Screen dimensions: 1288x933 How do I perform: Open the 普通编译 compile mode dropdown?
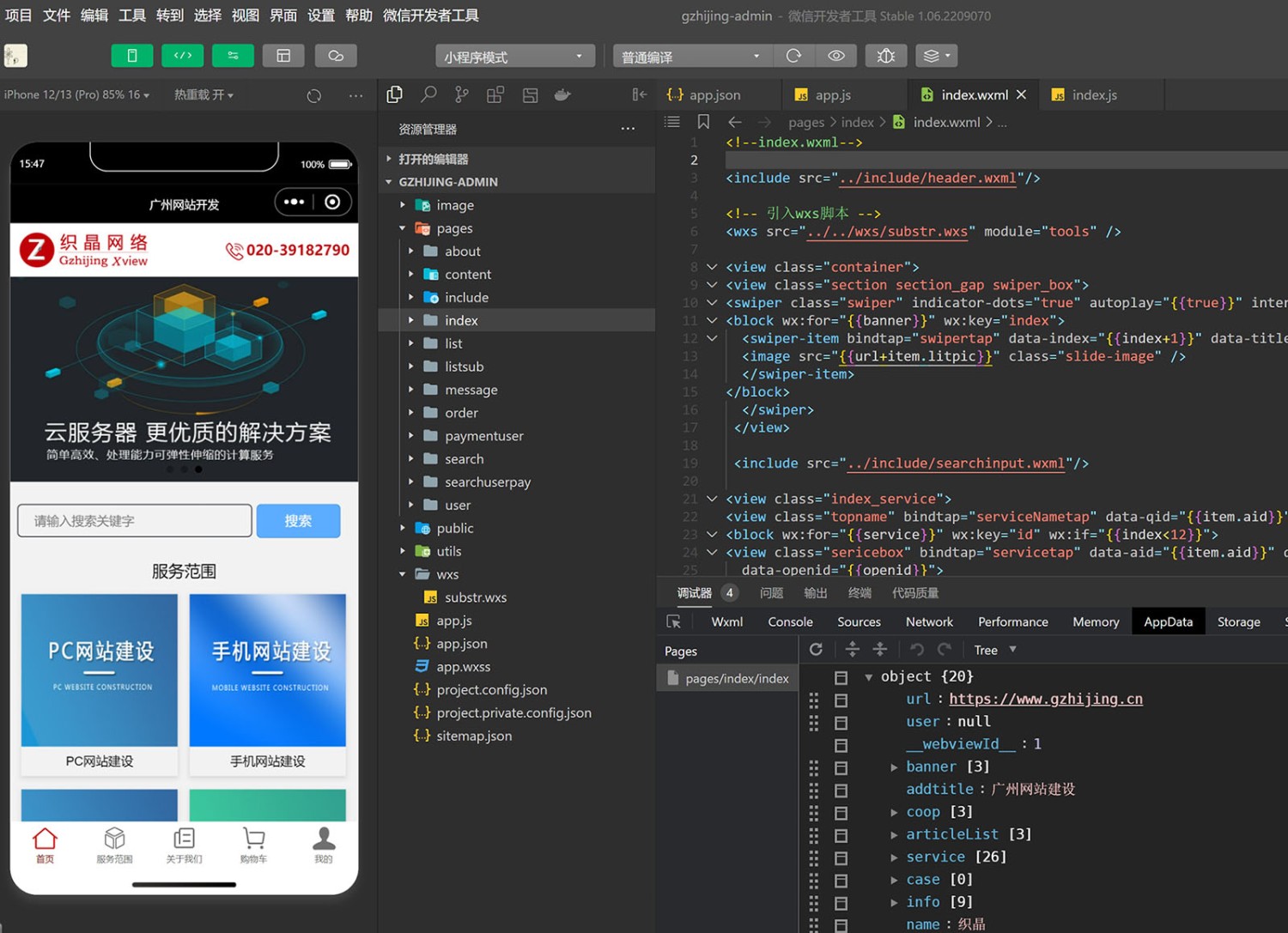691,57
